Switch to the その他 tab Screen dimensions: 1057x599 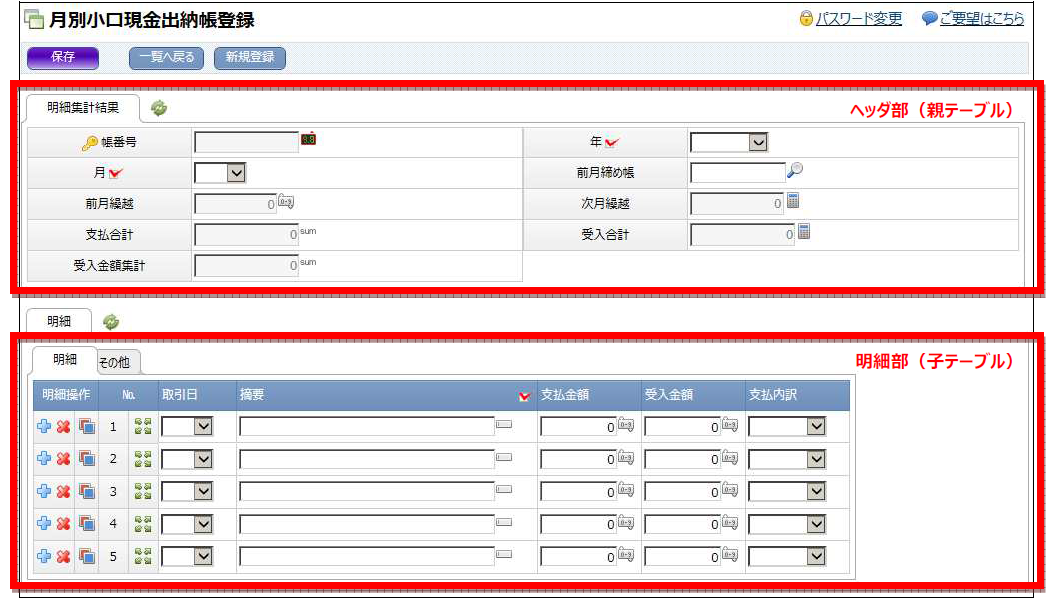[x=119, y=362]
